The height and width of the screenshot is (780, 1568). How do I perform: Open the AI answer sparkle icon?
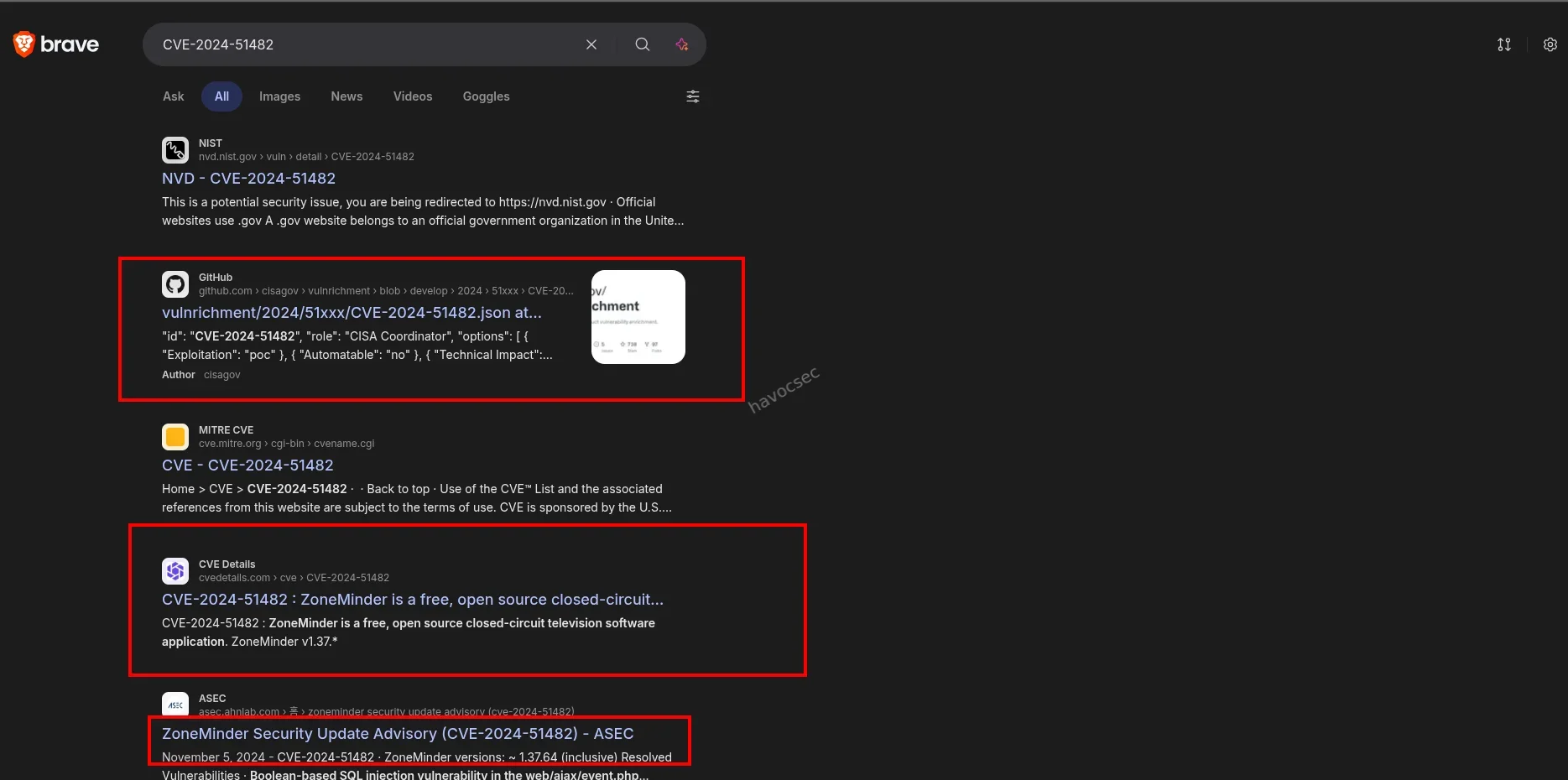tap(682, 44)
